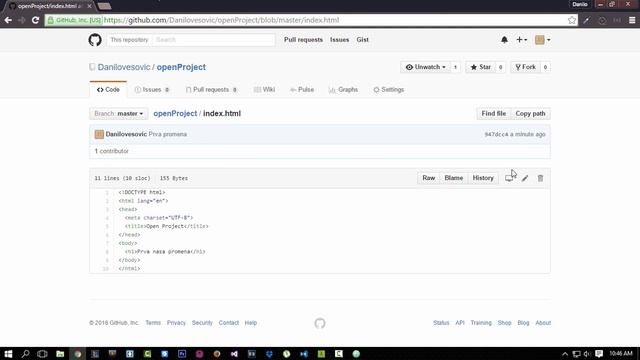
Task: Open the Chrome hamburger menu
Action: point(632,20)
